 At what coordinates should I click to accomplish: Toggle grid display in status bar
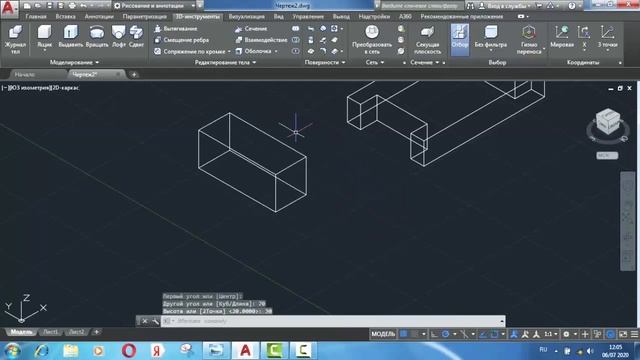403,334
